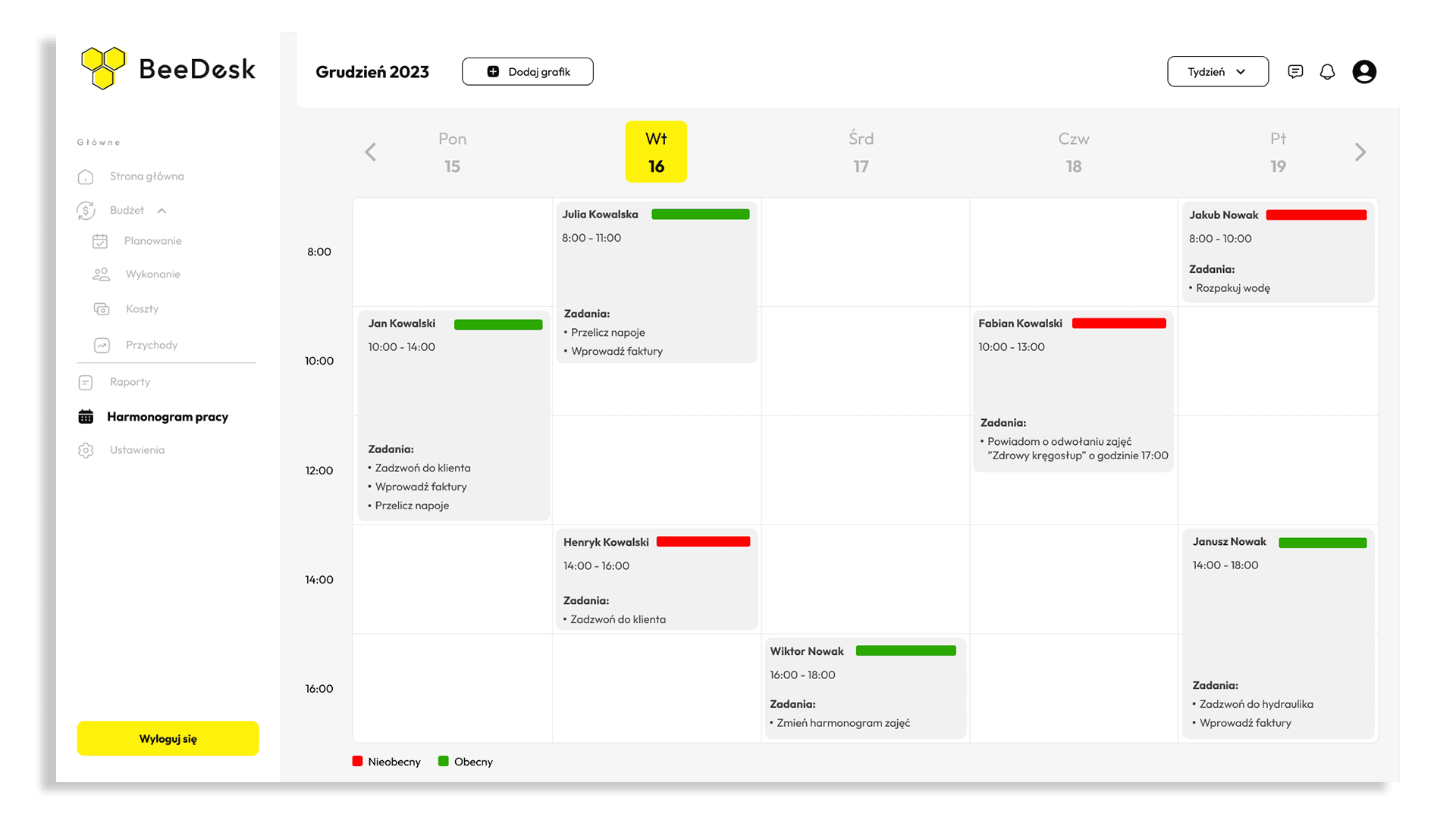Open Raporty menu item

pyautogui.click(x=130, y=381)
